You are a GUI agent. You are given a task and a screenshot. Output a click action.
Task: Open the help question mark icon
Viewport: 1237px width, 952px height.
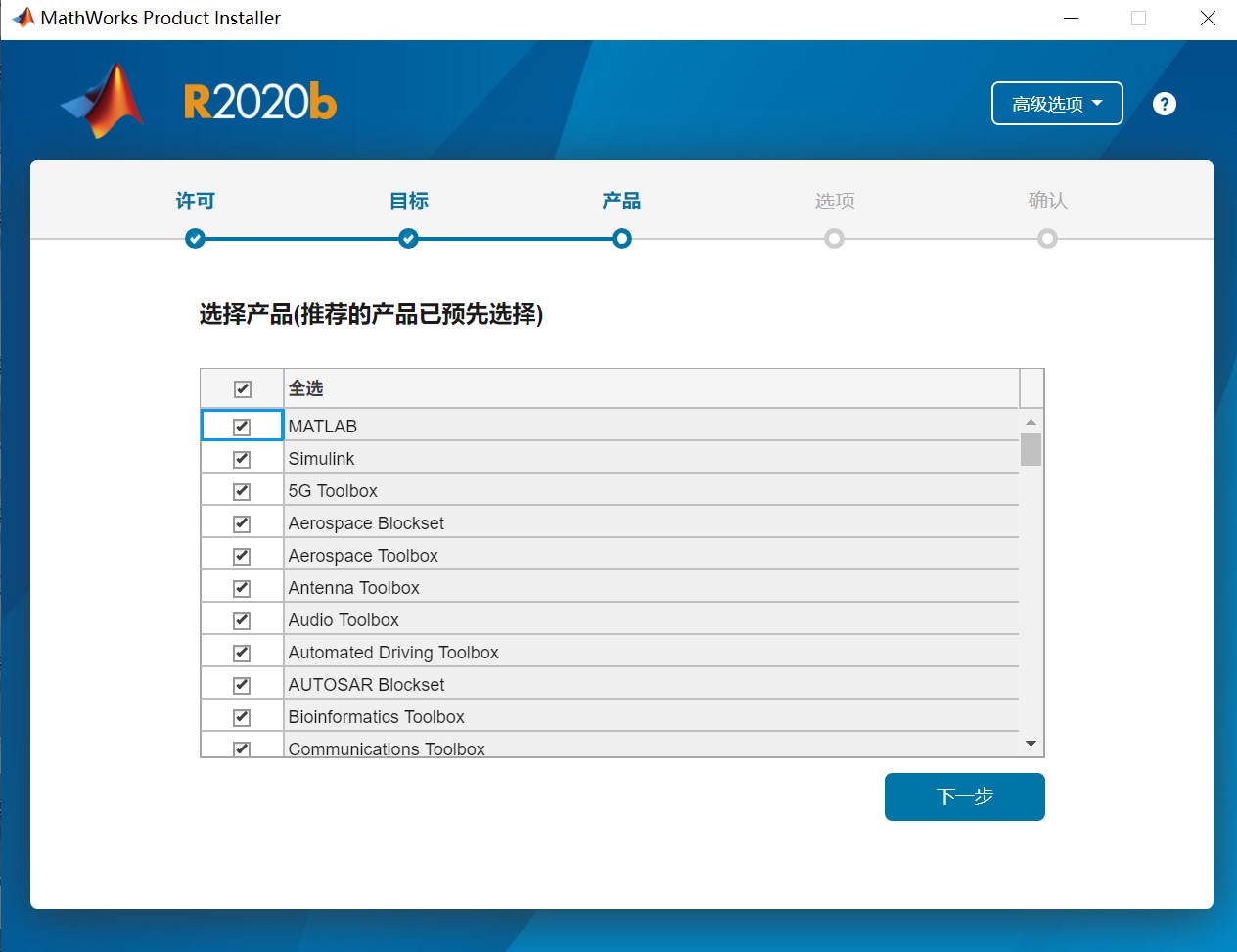[1164, 104]
